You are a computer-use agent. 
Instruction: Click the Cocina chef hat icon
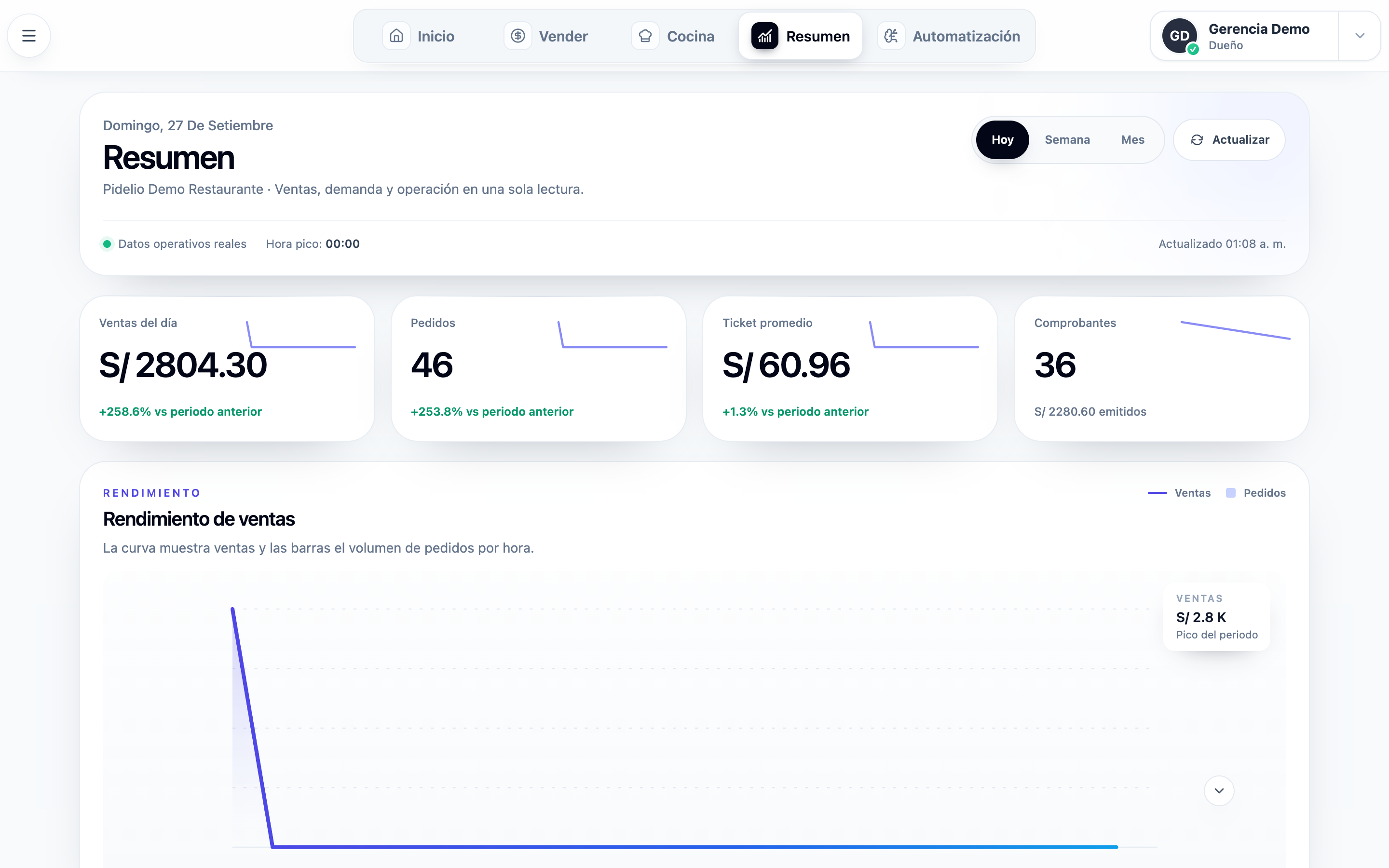645,36
